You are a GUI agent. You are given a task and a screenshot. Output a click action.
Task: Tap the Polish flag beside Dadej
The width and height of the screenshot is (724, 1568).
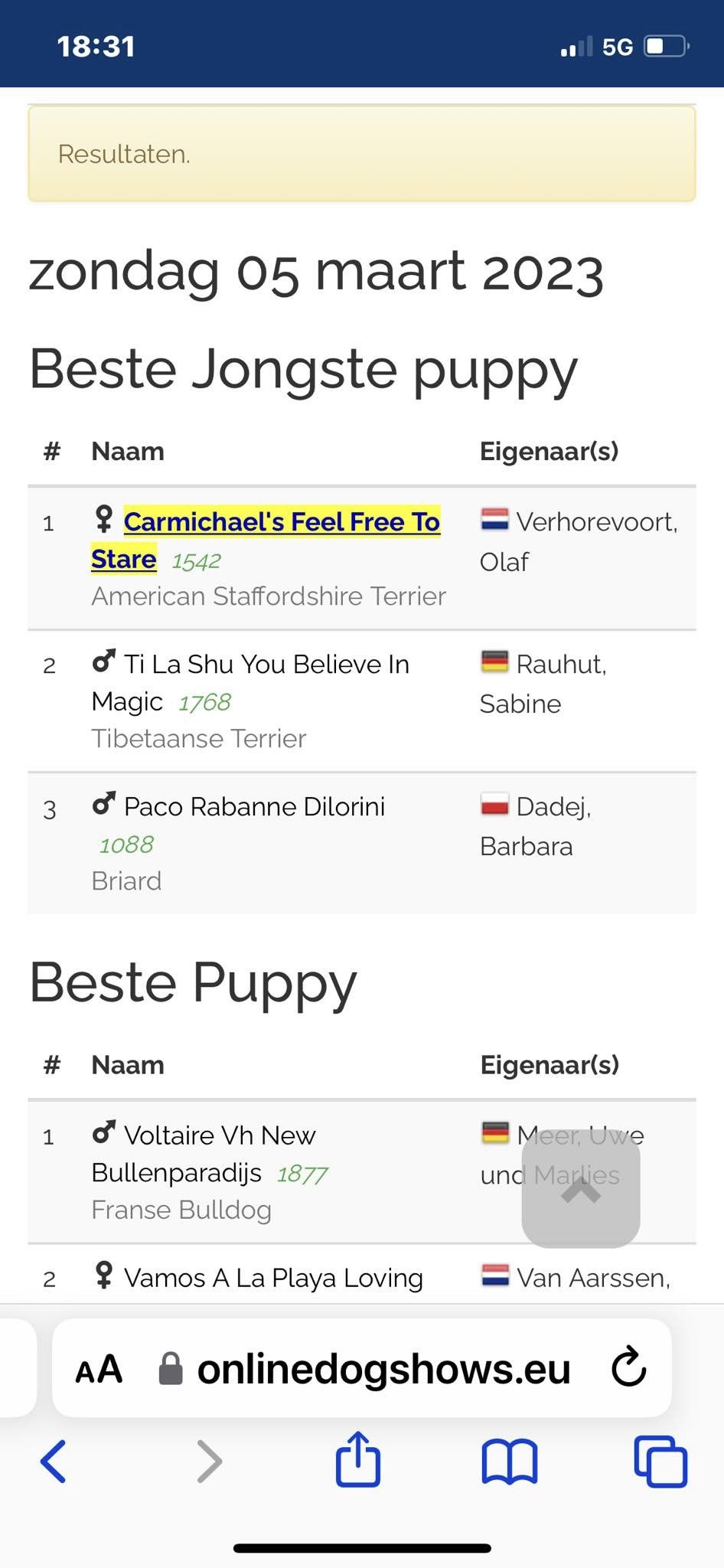click(494, 805)
